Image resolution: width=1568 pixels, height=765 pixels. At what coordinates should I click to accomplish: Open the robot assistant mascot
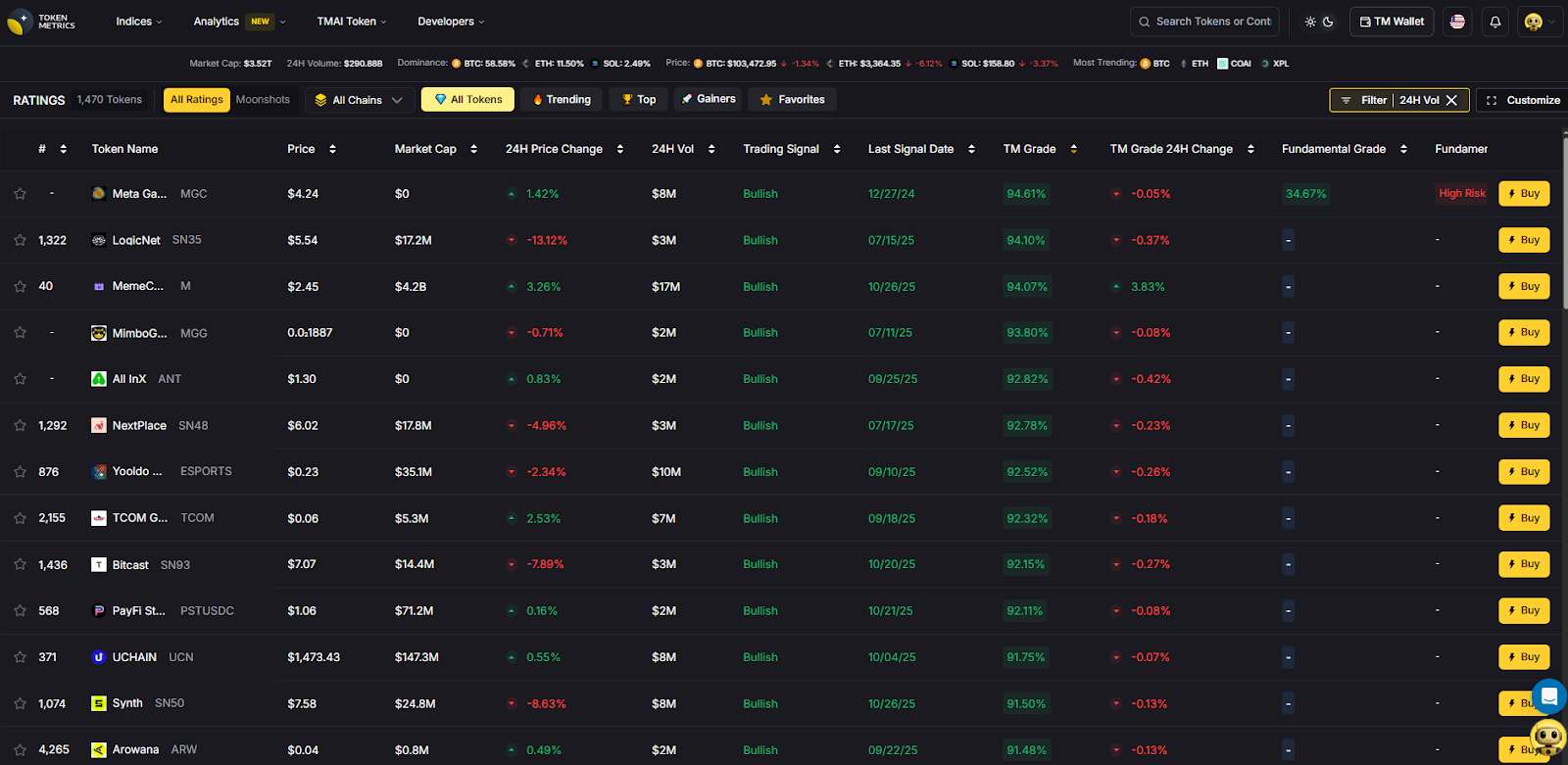coord(1548,737)
